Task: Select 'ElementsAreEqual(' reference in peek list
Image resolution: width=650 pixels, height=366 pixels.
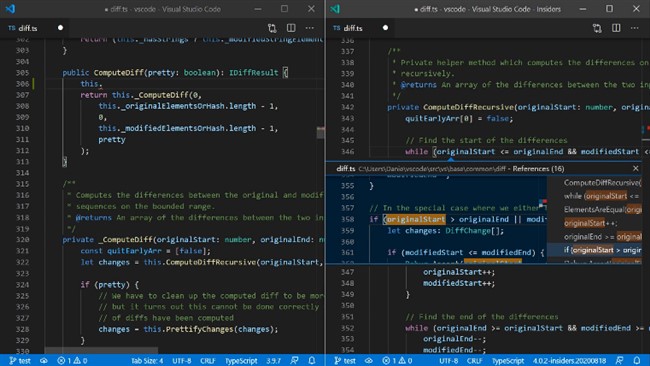Action: point(594,209)
